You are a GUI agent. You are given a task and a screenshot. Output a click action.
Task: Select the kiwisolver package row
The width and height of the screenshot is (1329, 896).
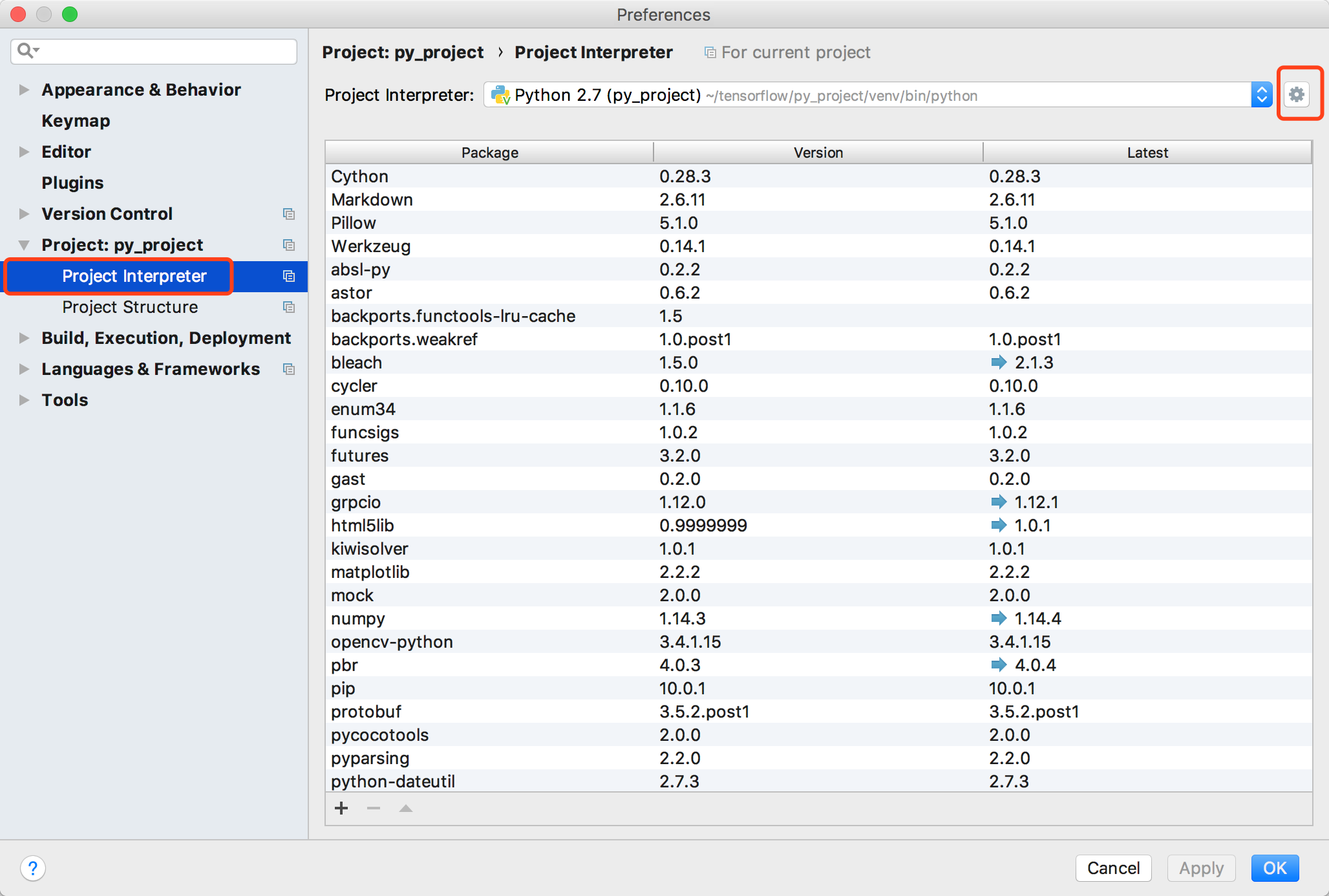(x=818, y=548)
